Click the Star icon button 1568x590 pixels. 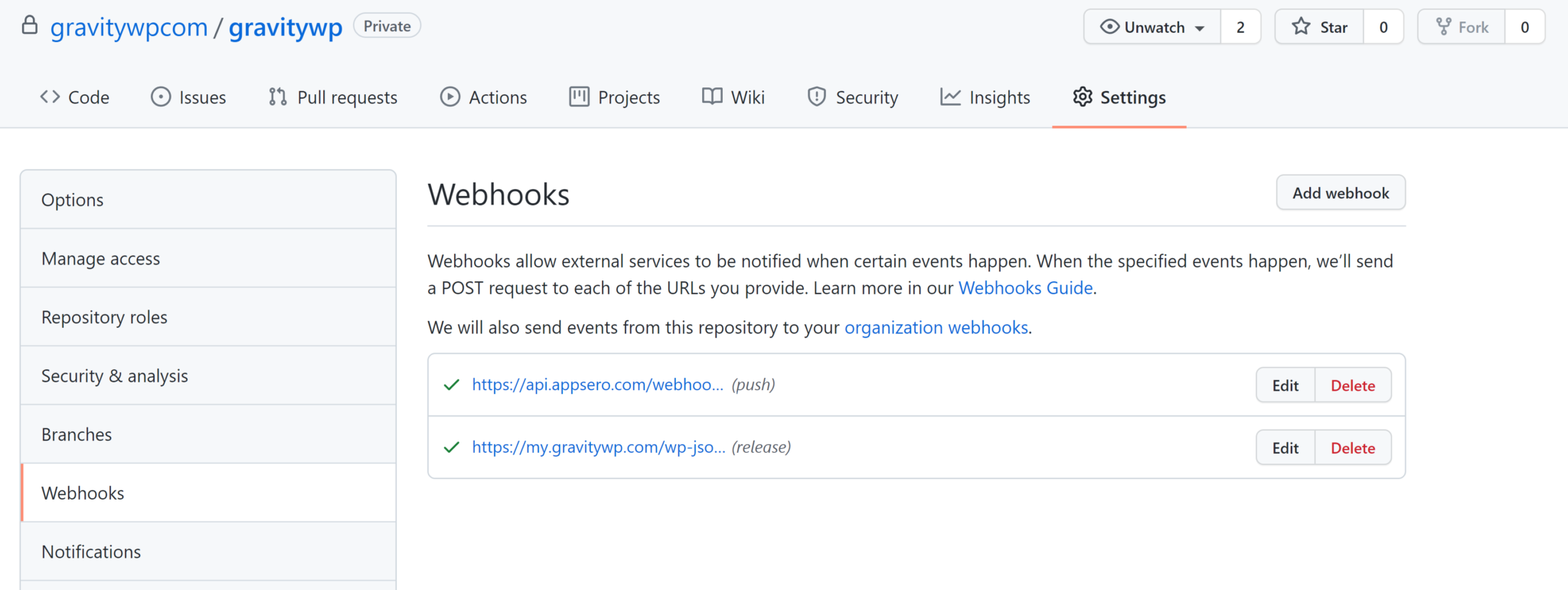(x=1319, y=28)
